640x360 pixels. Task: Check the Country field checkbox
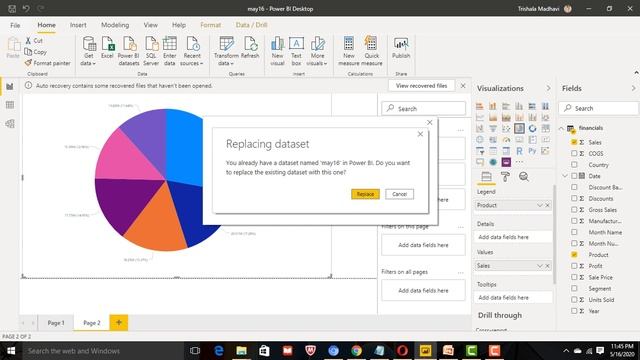click(574, 164)
